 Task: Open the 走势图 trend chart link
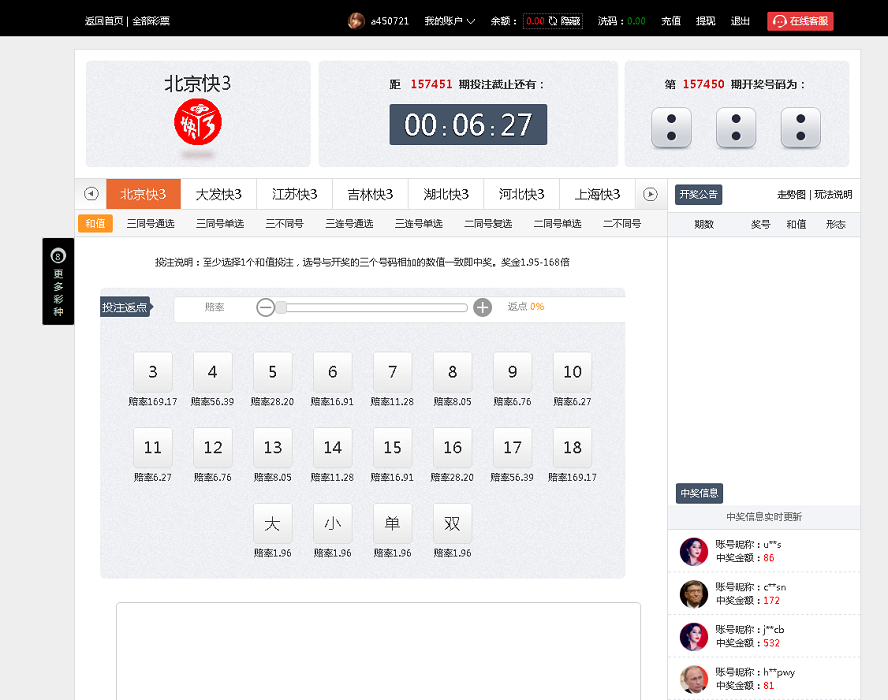[790, 195]
